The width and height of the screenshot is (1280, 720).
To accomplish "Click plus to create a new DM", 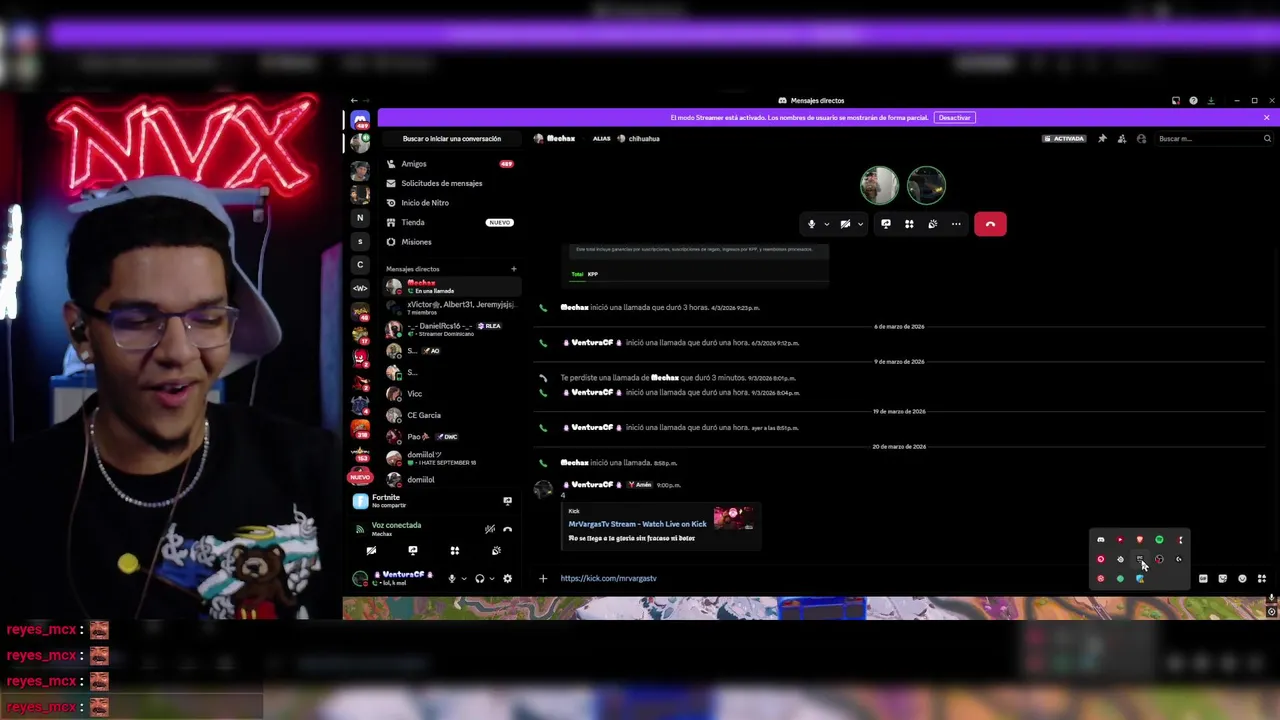I will point(514,269).
